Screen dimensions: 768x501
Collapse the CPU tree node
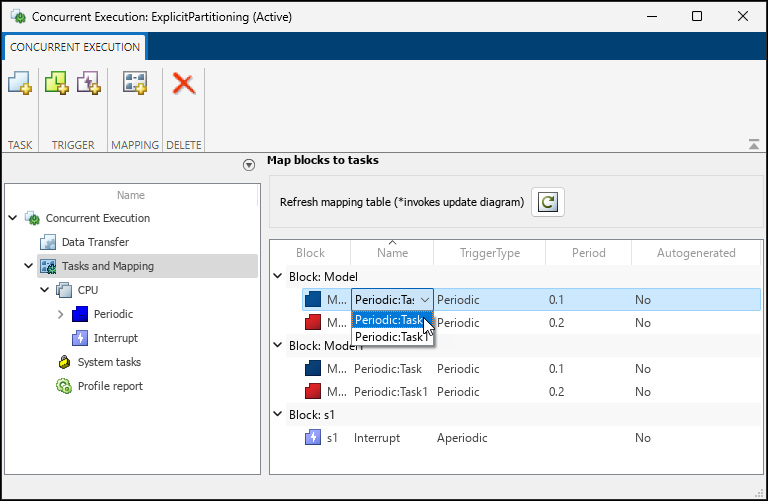(45, 290)
